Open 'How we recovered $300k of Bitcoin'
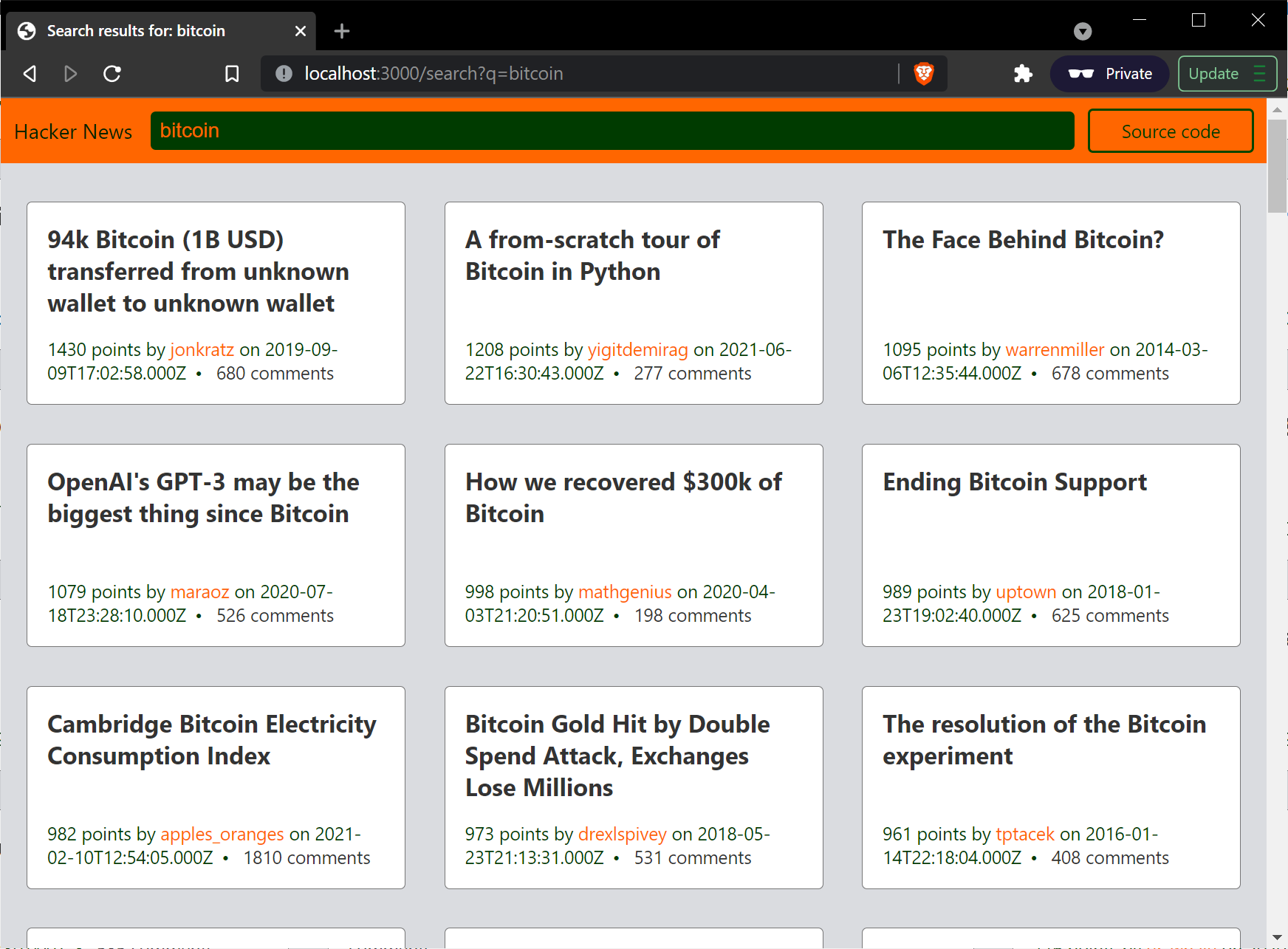 point(623,498)
